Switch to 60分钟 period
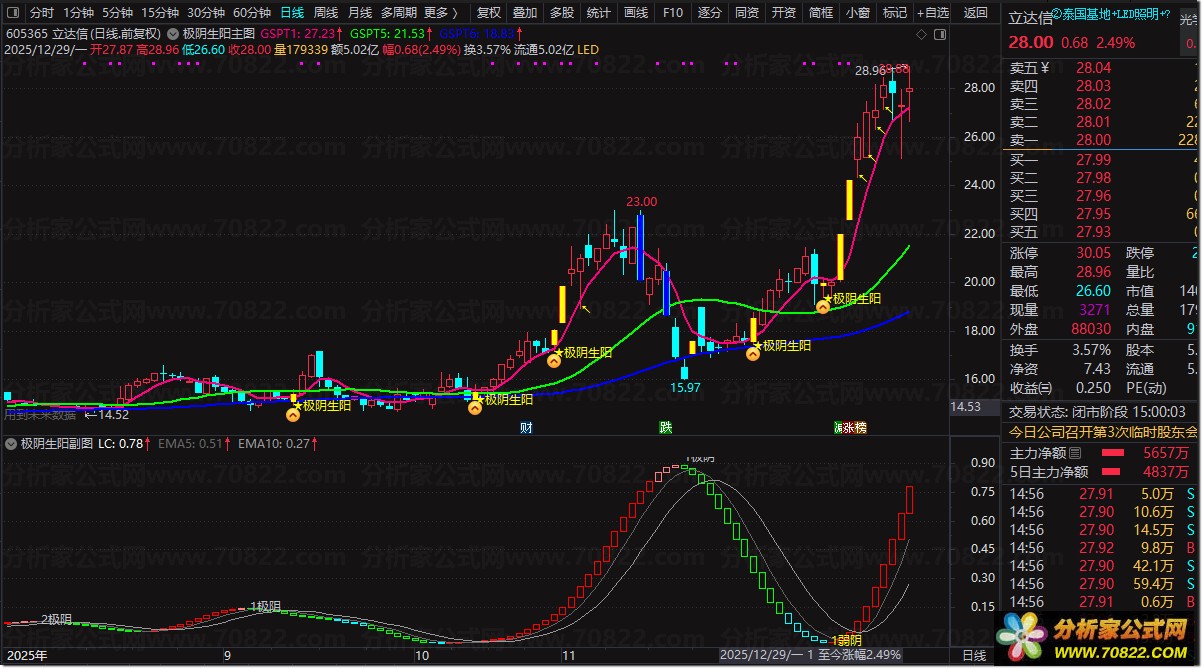This screenshot has height=669, width=1204. click(252, 13)
